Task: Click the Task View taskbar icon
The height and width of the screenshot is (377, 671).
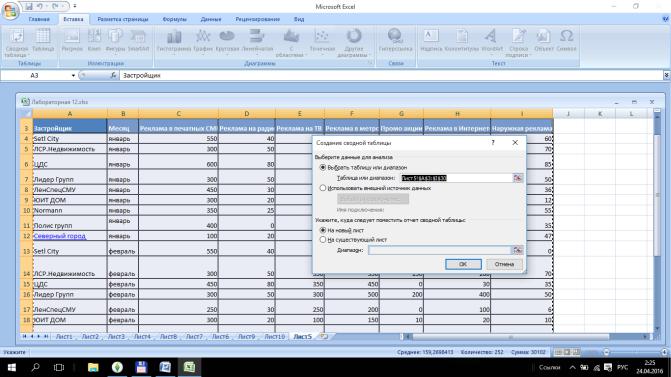Action: [59, 367]
